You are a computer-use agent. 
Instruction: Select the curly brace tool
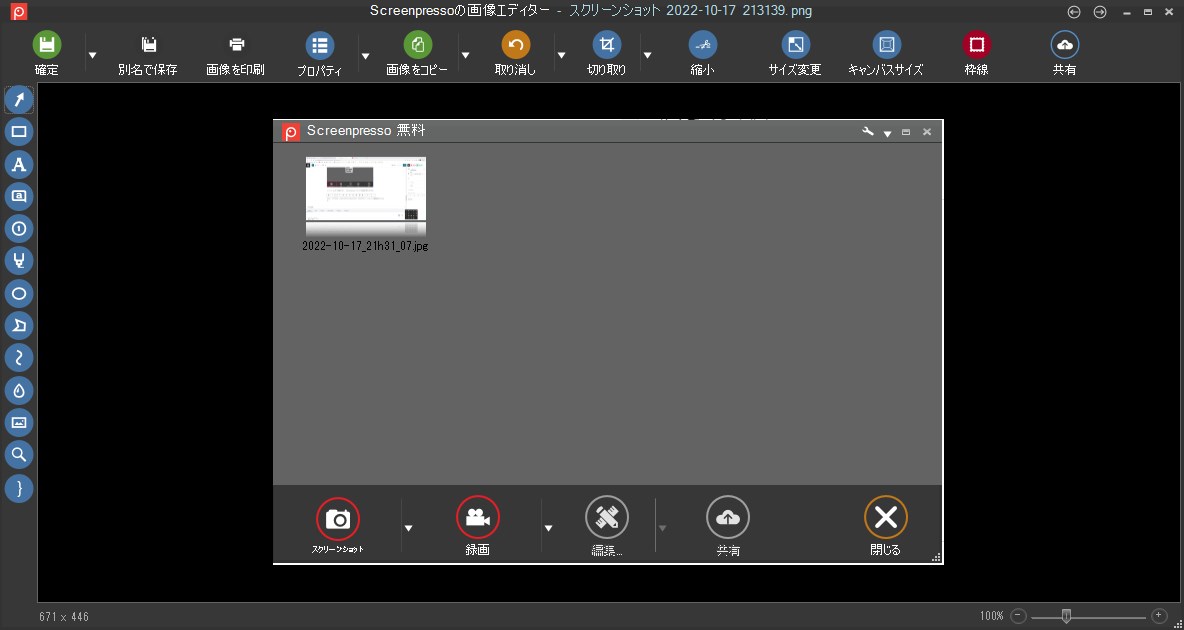19,488
